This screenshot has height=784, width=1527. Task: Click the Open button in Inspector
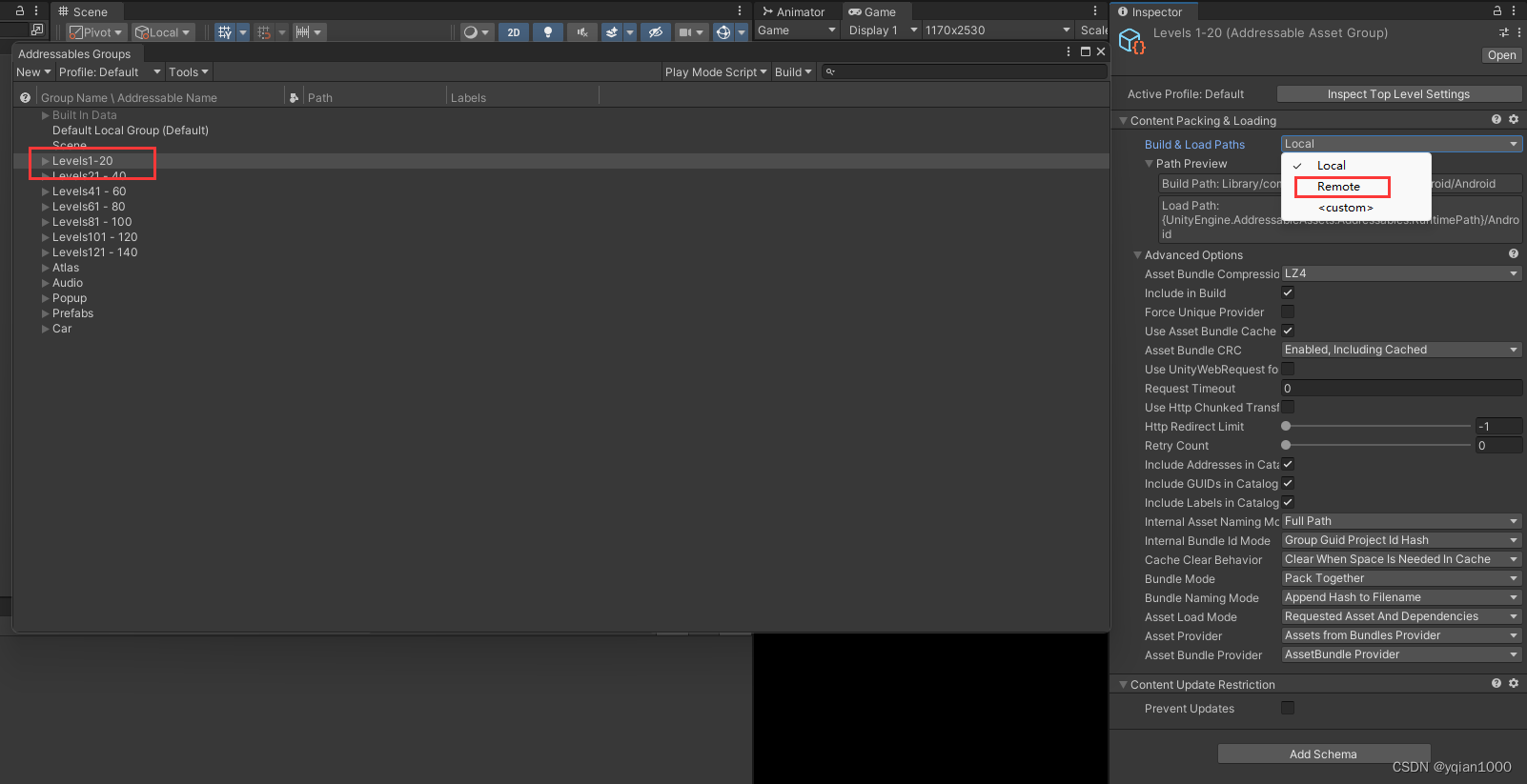1502,55
